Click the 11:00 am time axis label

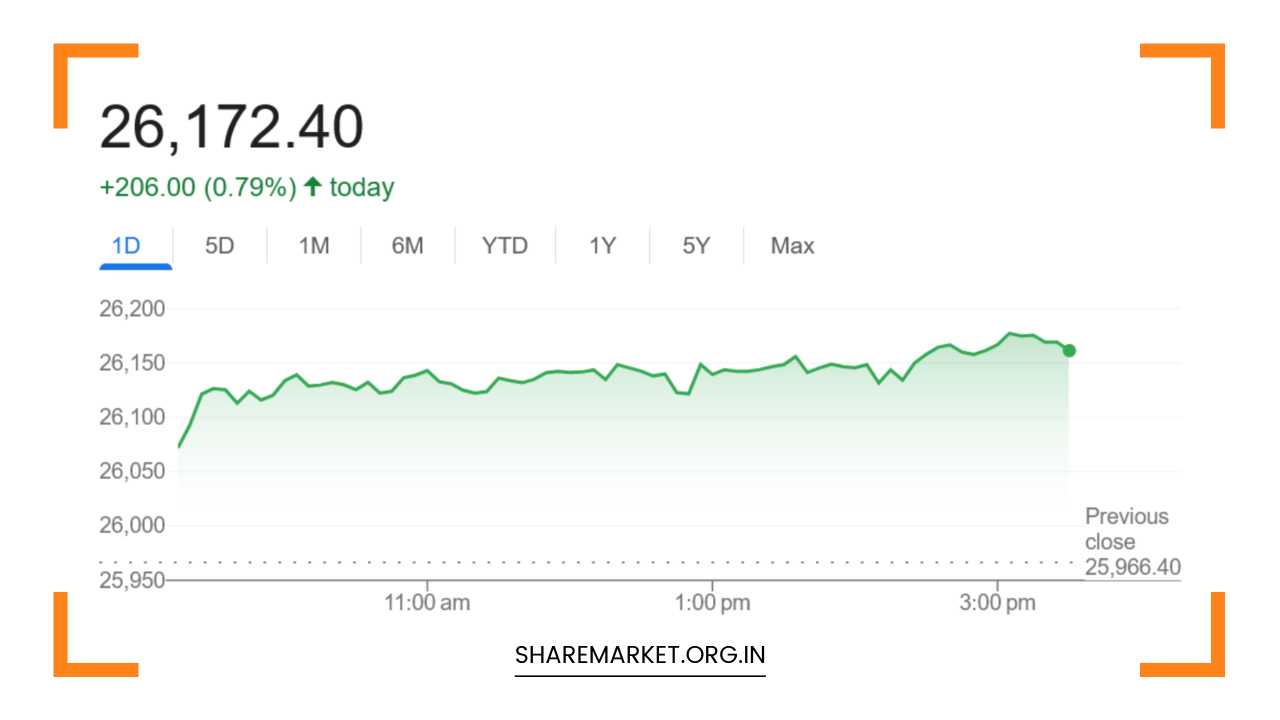pos(427,603)
